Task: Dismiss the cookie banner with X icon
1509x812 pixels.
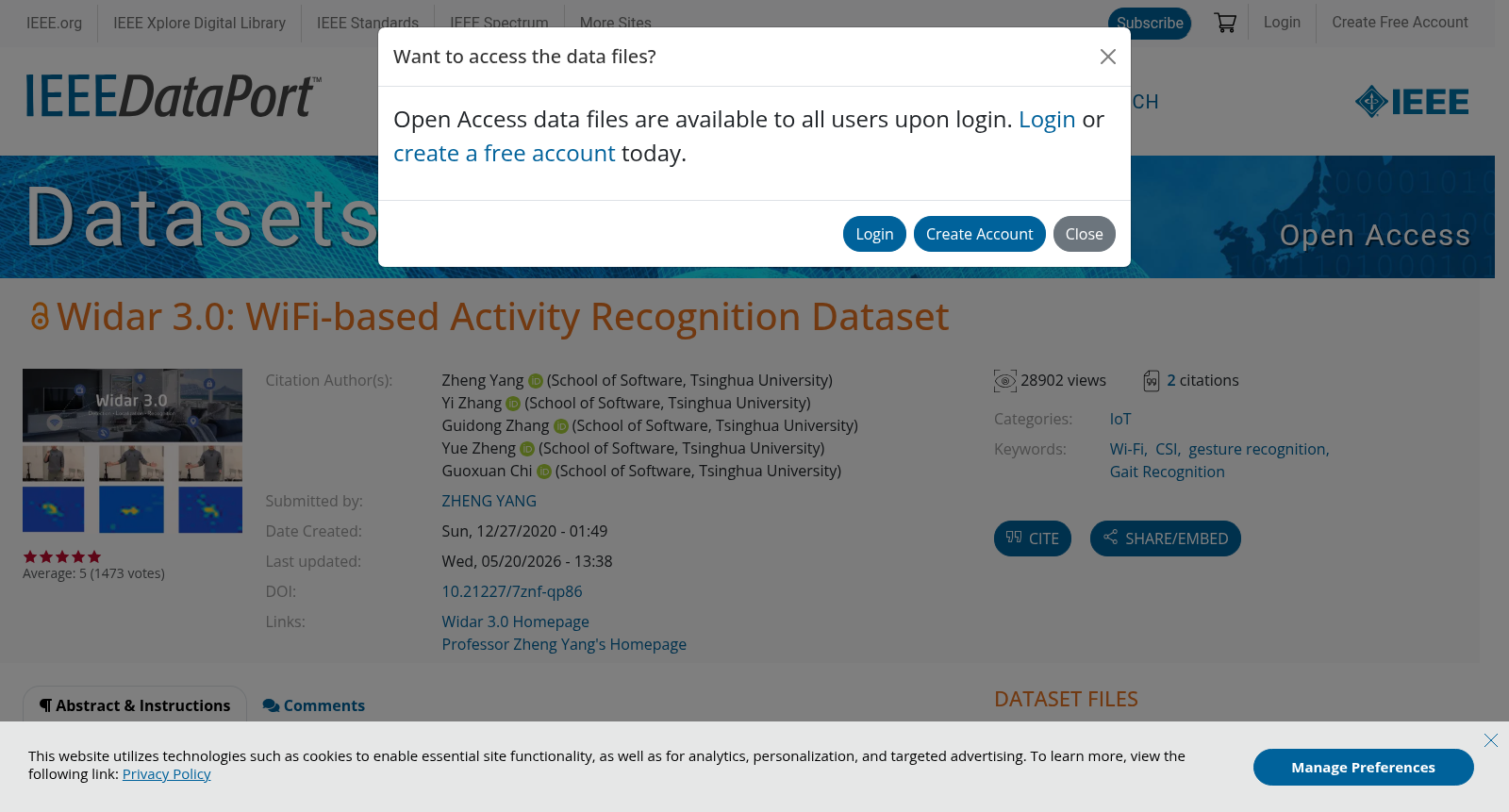Action: pyautogui.click(x=1490, y=740)
